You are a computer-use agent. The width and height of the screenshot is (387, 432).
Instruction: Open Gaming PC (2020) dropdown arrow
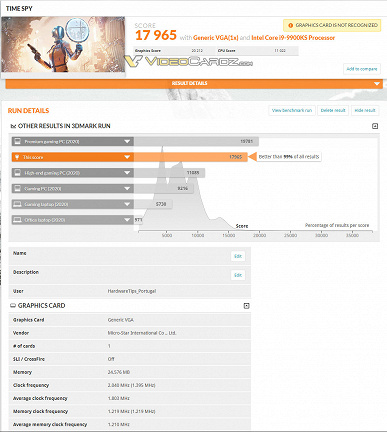127,189
